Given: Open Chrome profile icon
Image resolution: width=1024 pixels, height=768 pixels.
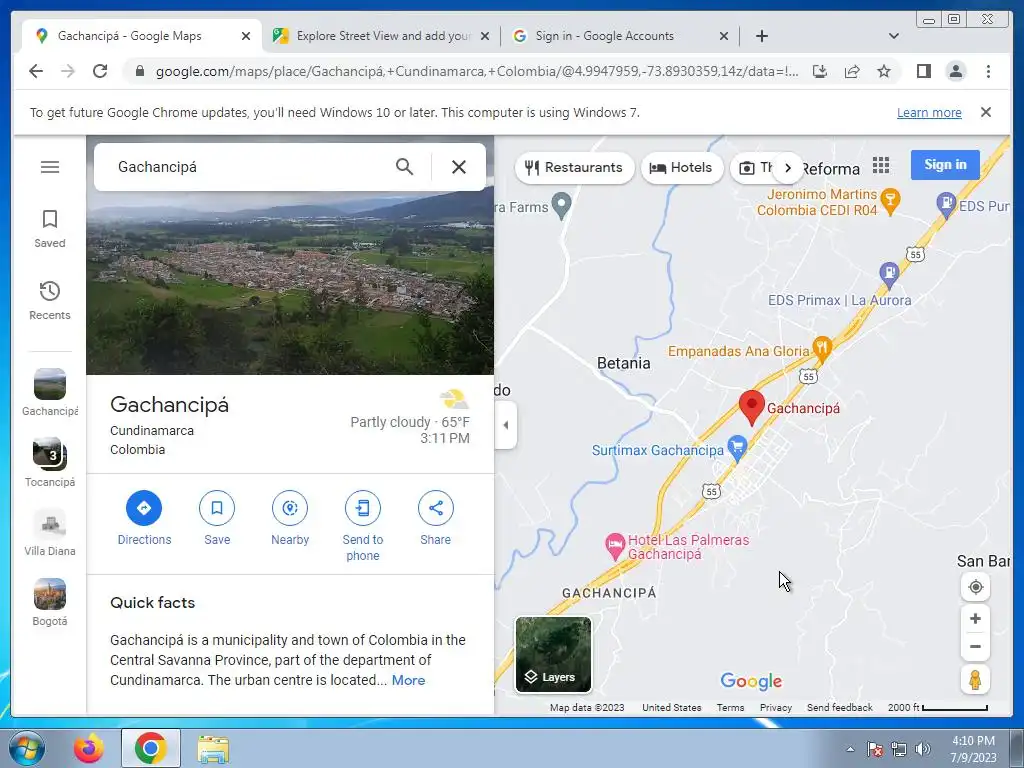Looking at the screenshot, I should point(955,71).
